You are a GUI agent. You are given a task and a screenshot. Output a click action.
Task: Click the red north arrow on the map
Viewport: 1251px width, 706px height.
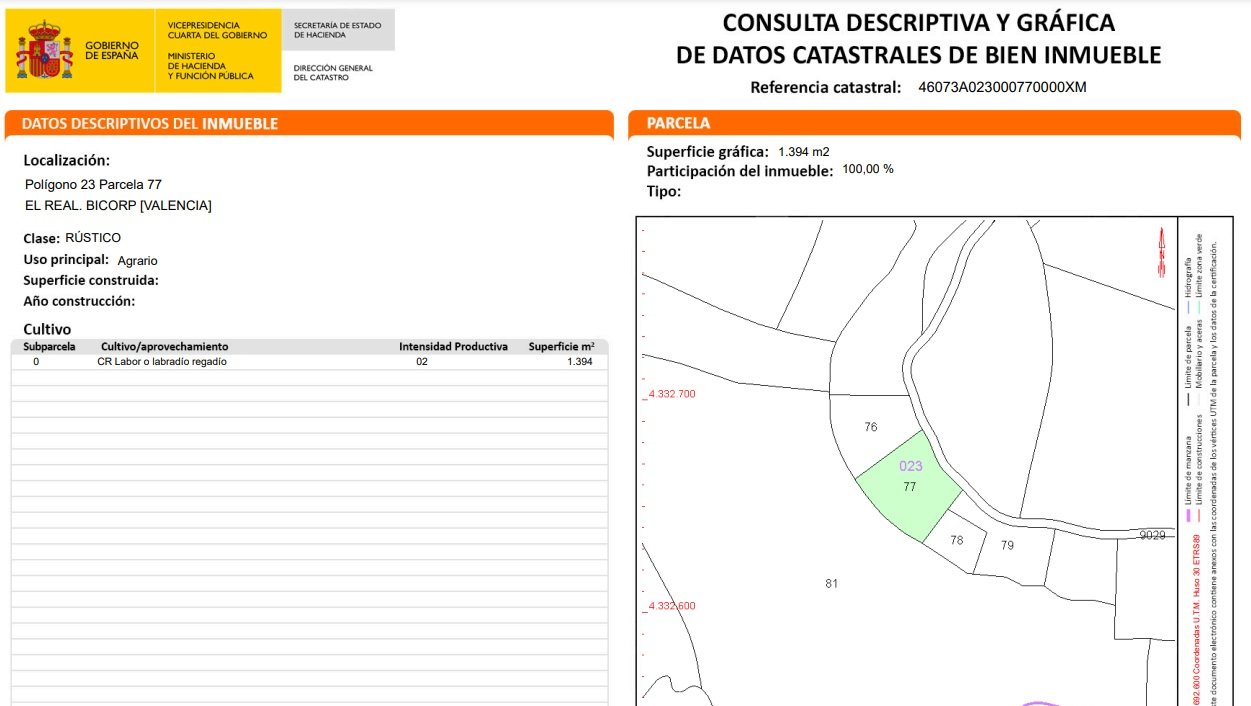click(1161, 250)
